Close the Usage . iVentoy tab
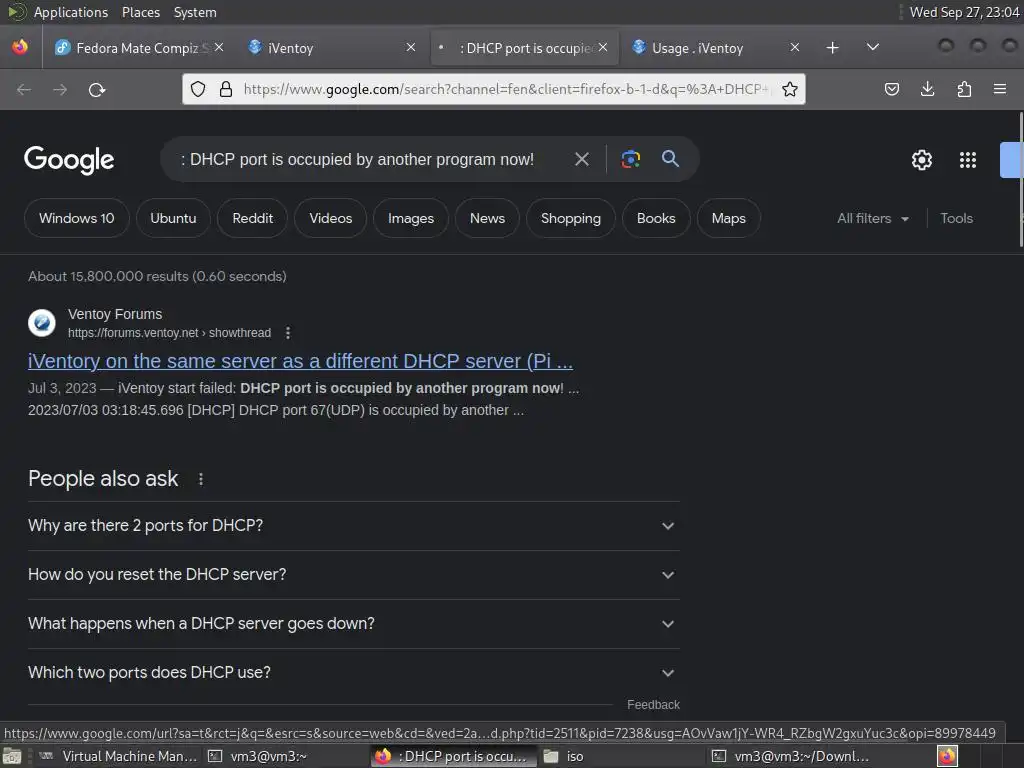 pyautogui.click(x=795, y=47)
